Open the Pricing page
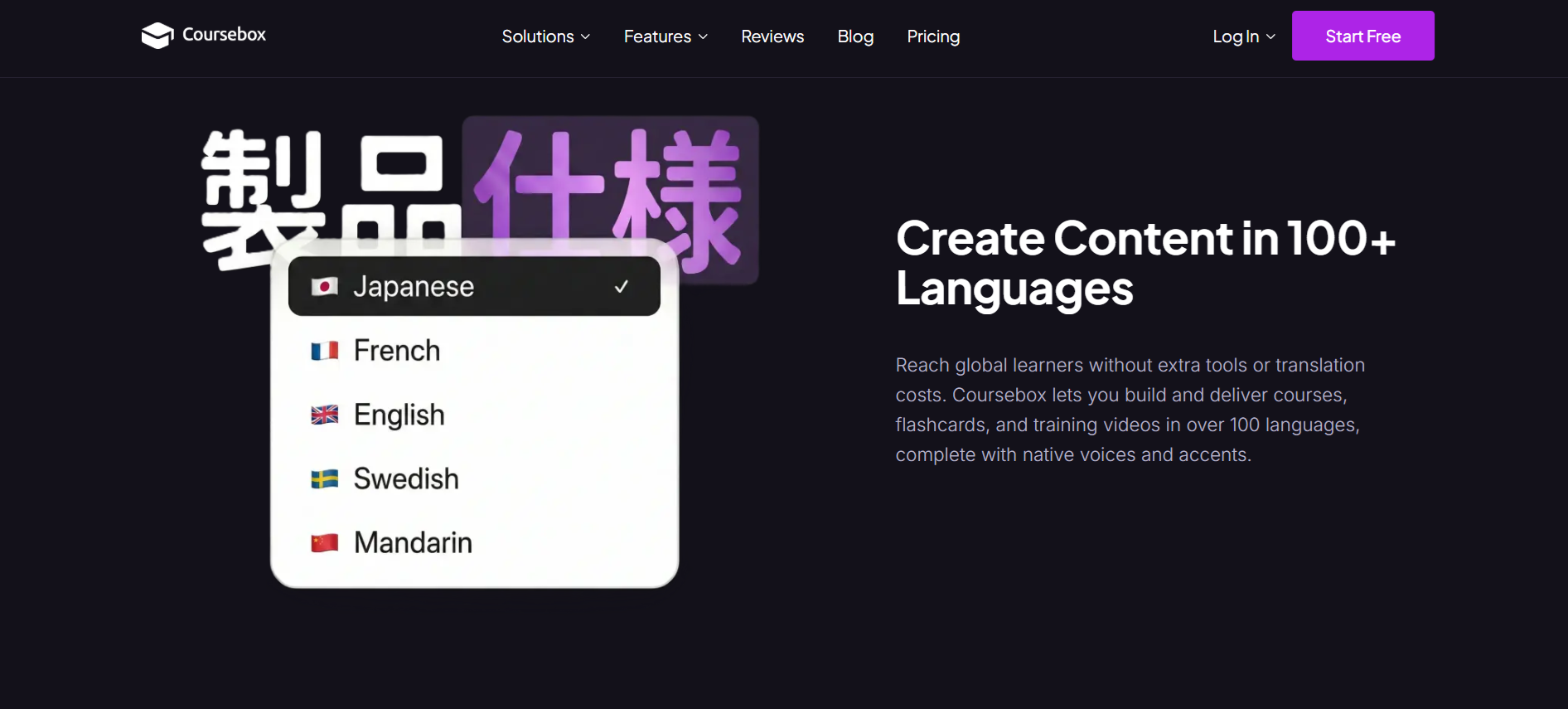The height and width of the screenshot is (709, 1568). [x=933, y=36]
